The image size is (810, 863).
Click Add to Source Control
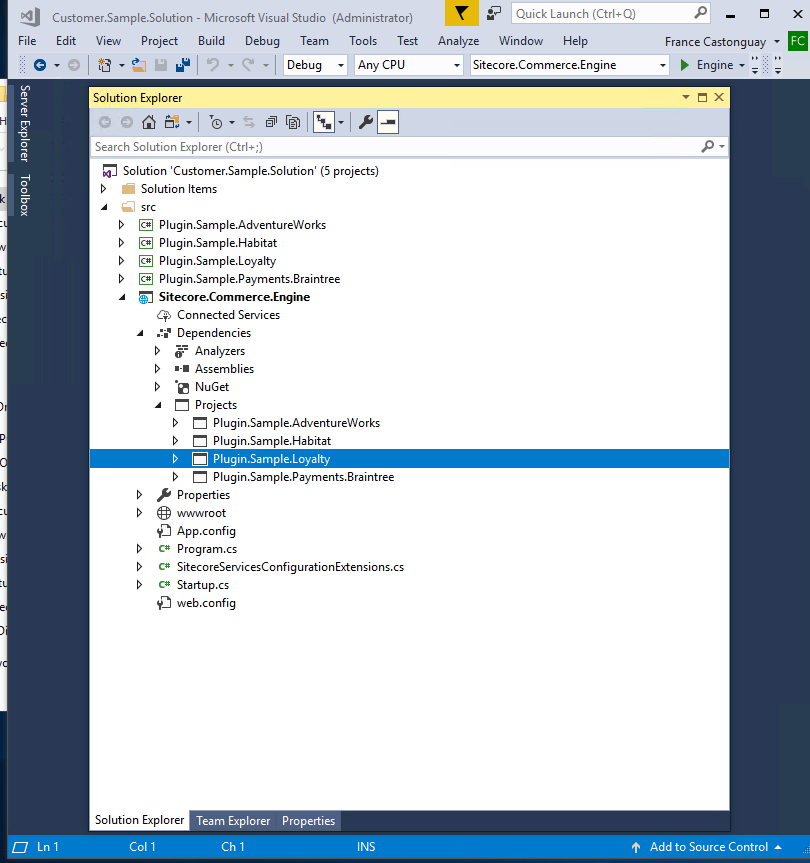[x=708, y=847]
